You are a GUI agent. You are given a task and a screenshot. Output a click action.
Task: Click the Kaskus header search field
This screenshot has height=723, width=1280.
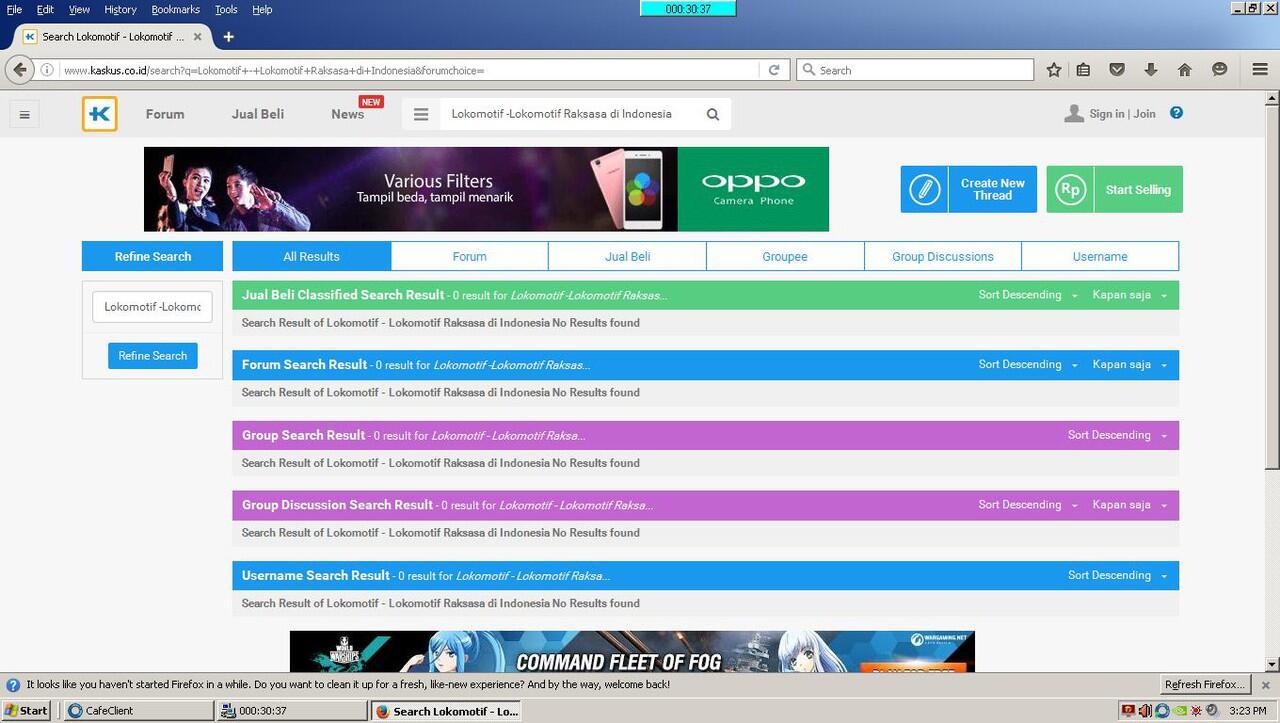point(572,114)
